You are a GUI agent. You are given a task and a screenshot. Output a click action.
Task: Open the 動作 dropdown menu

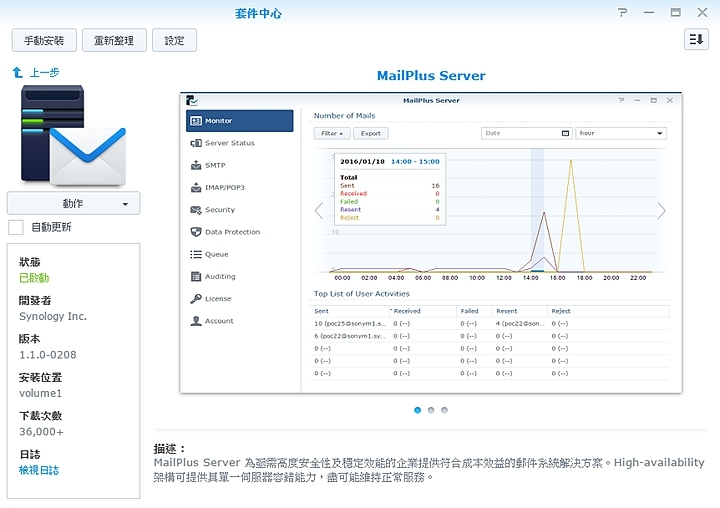(73, 203)
